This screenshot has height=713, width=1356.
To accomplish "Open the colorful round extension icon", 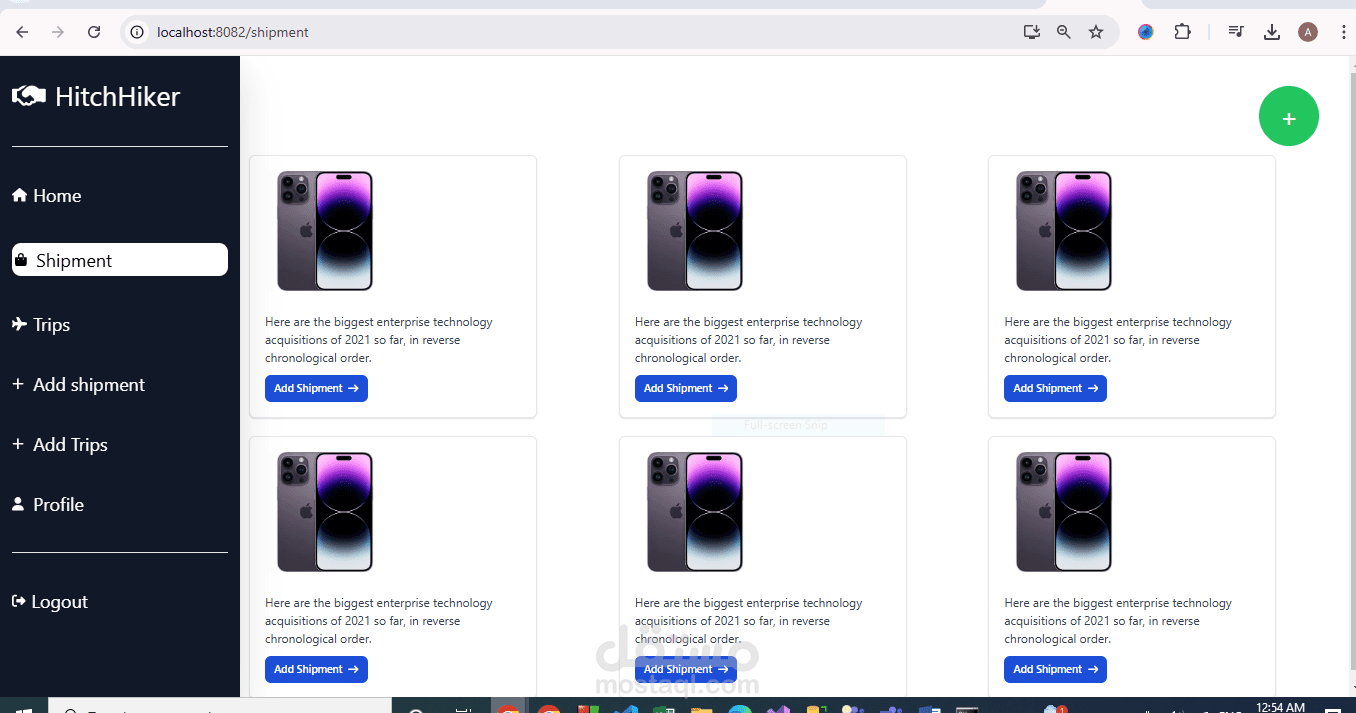I will 1146,32.
